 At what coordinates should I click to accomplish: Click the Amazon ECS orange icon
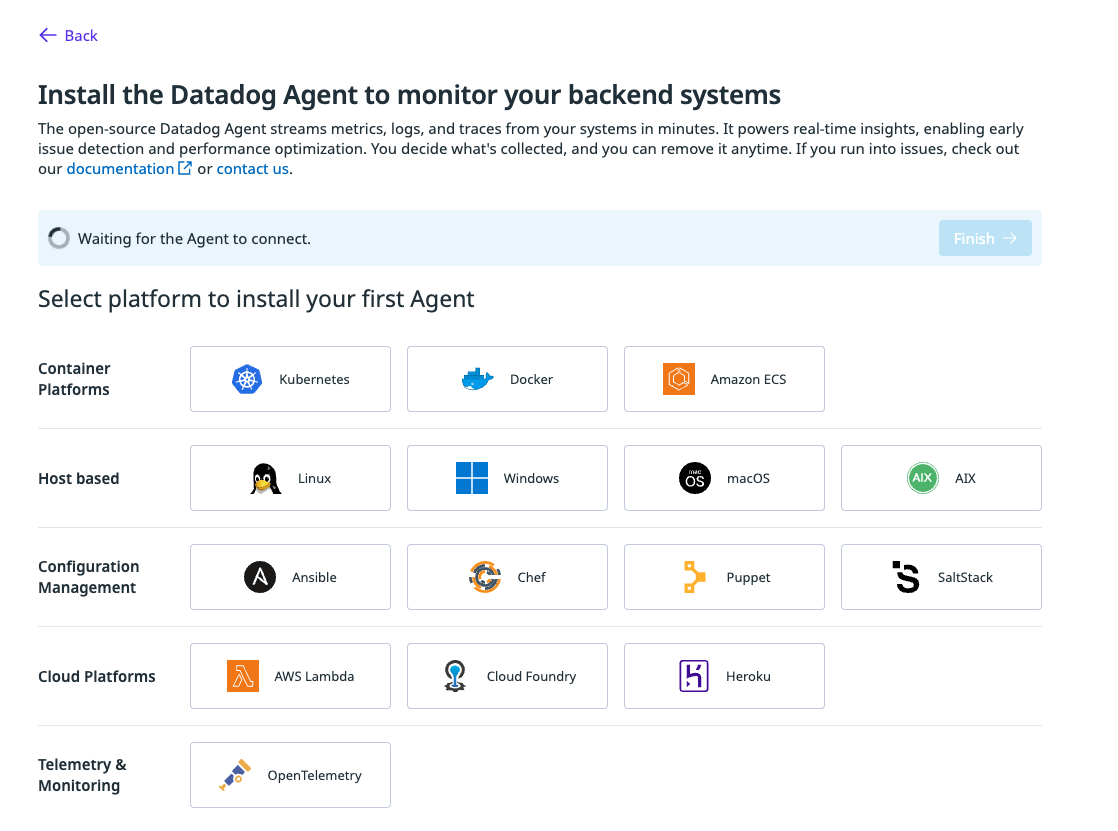pyautogui.click(x=679, y=379)
